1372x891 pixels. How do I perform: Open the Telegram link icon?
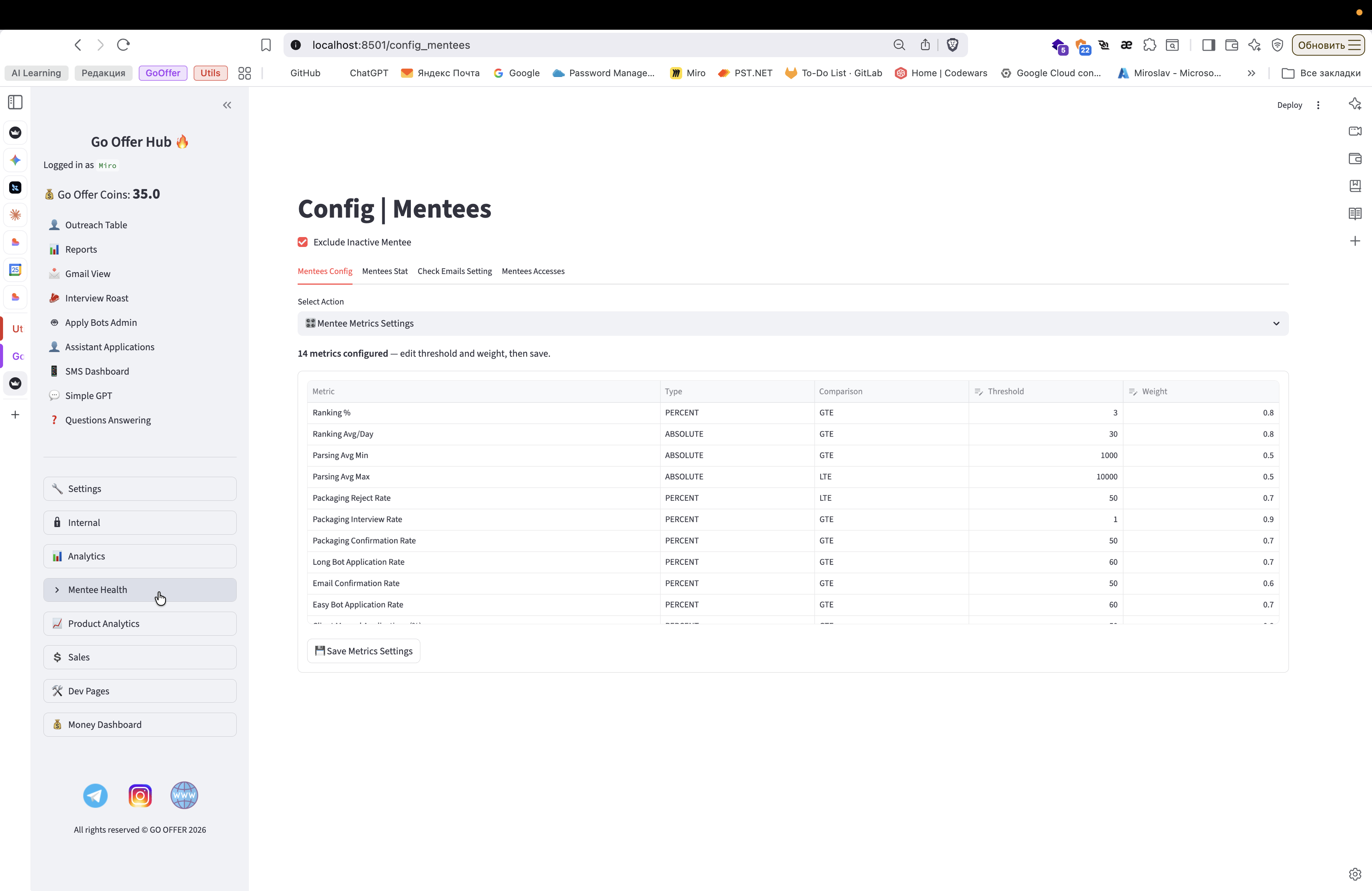pos(95,795)
